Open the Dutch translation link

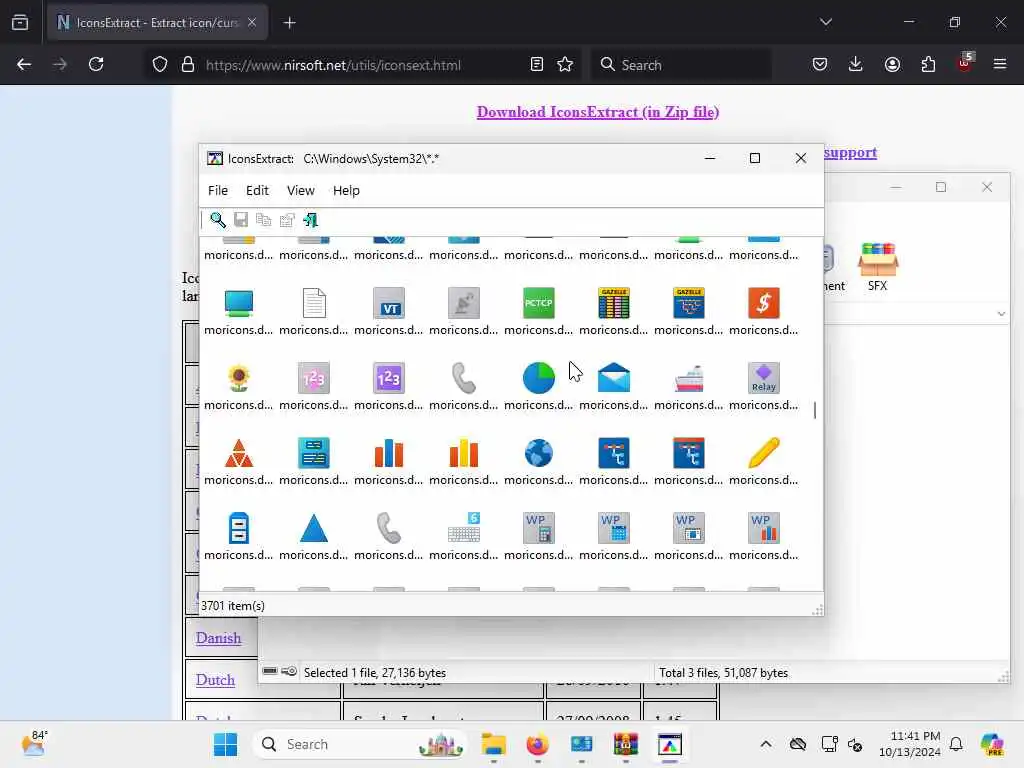pos(215,680)
